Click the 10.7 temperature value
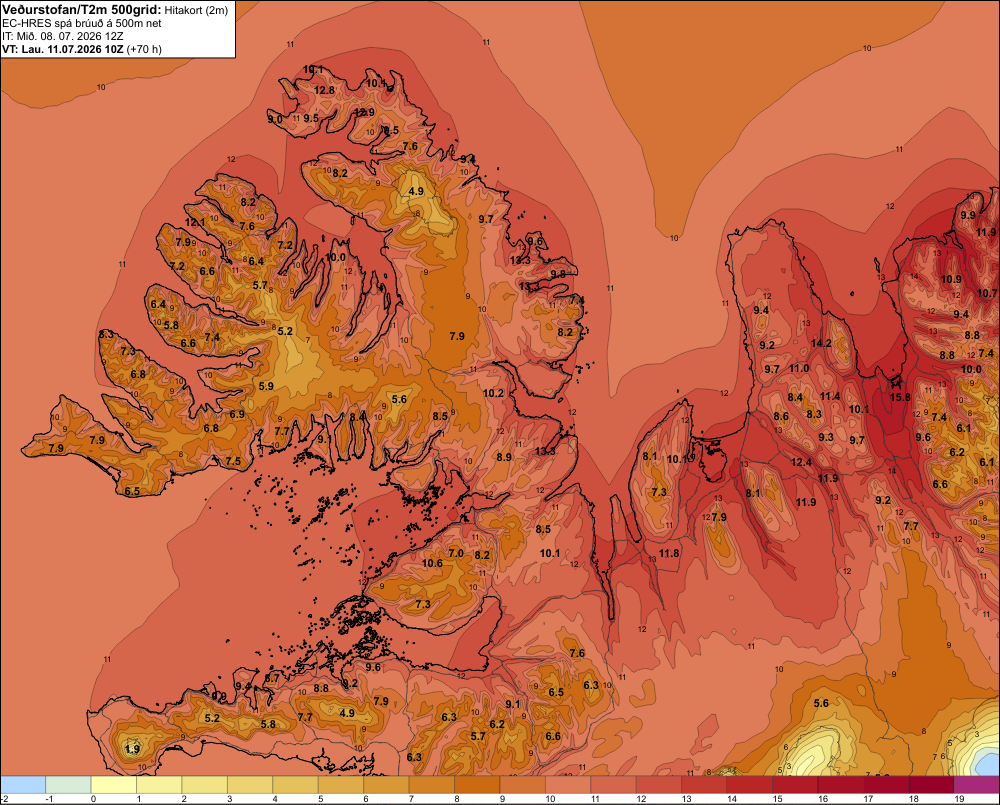This screenshot has height=805, width=1000. [987, 293]
